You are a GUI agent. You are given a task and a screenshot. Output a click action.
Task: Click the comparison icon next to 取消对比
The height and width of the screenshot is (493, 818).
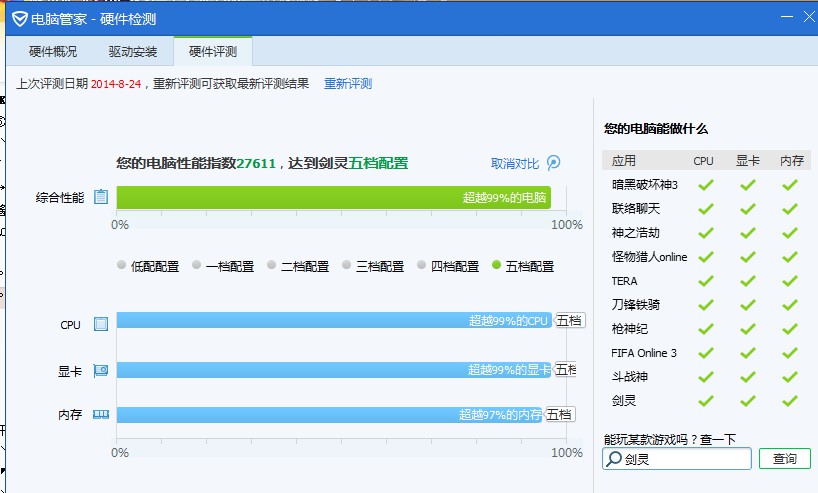click(554, 163)
